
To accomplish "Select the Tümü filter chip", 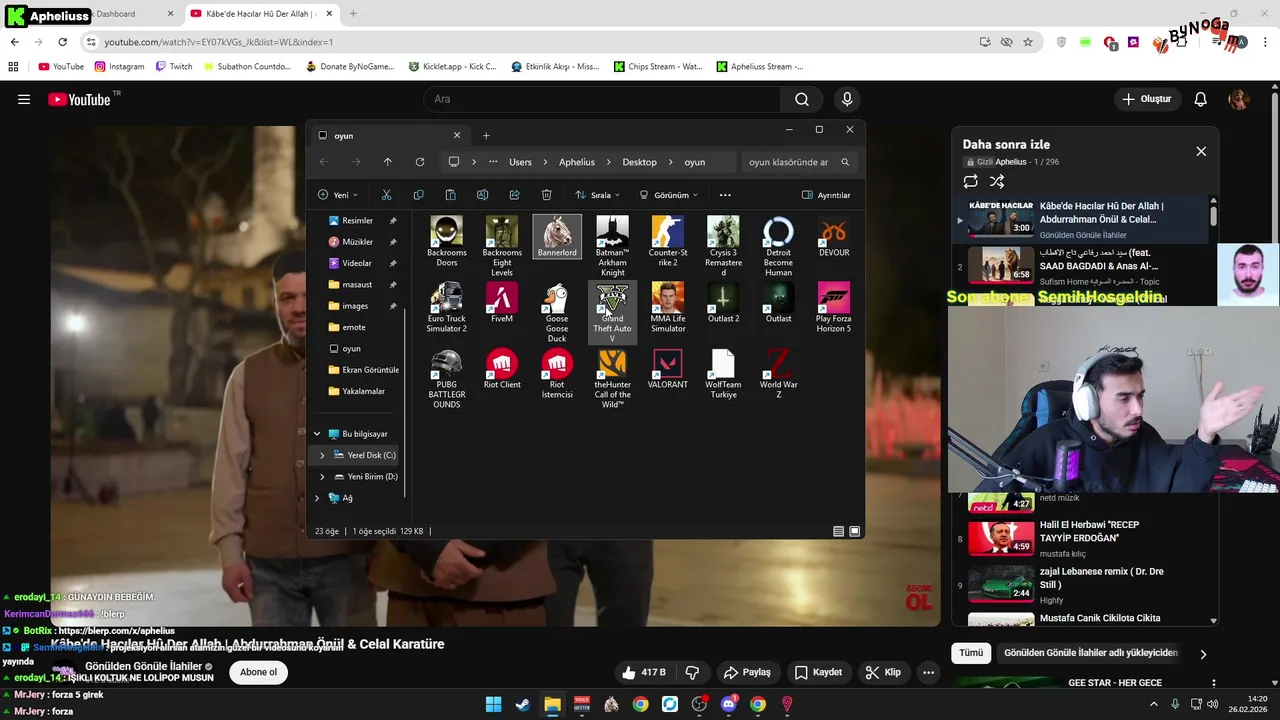I will click(x=971, y=653).
